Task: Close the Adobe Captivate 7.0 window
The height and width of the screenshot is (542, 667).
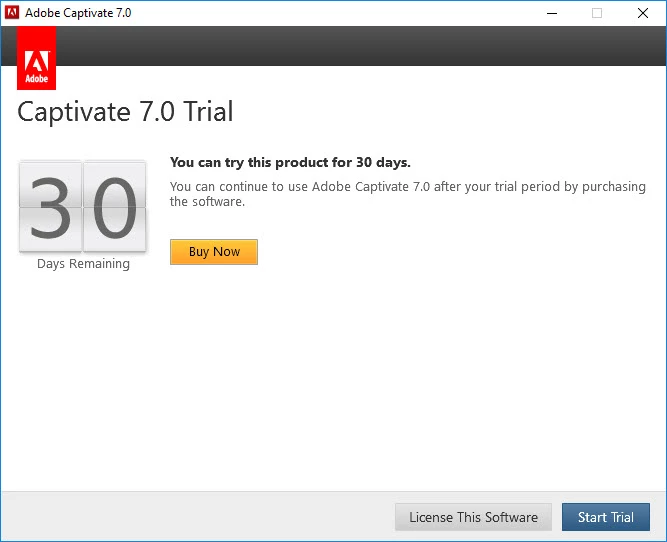Action: (x=643, y=13)
